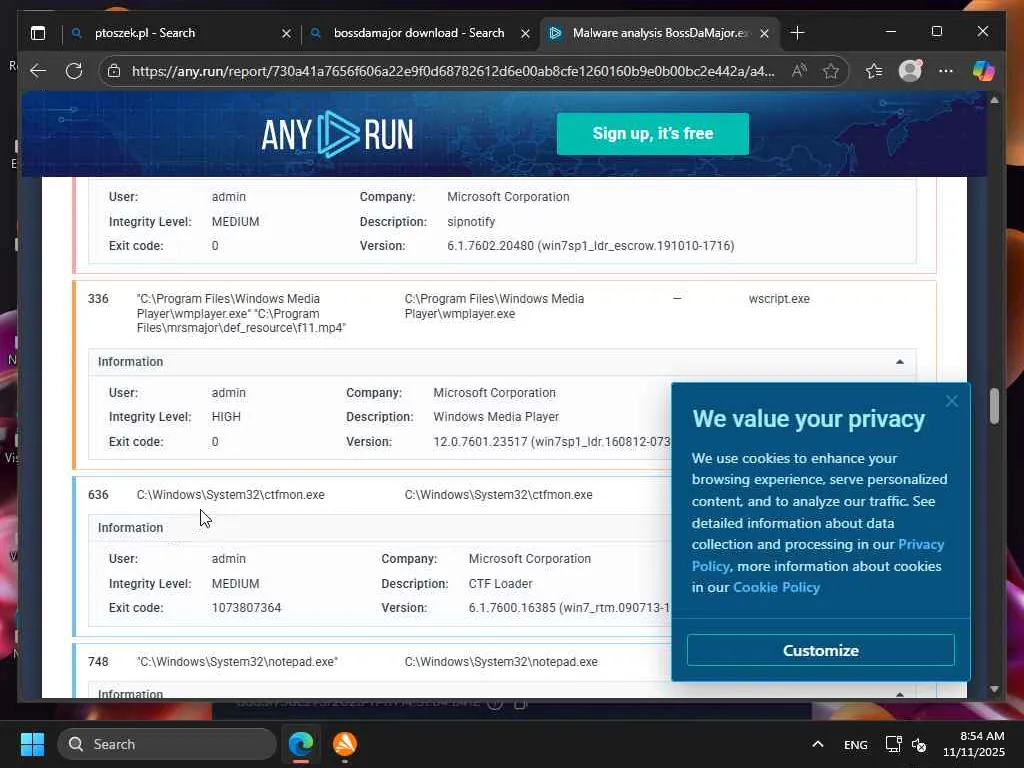Click the CTF Loader description value
The height and width of the screenshot is (768, 1024).
coord(500,584)
